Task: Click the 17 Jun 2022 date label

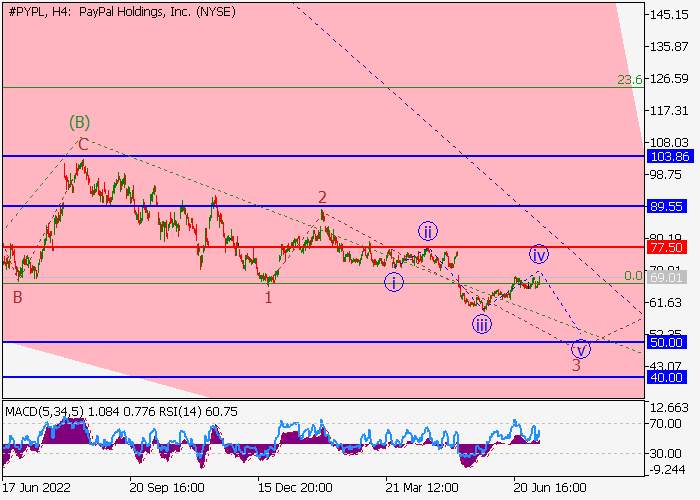Action: click(x=37, y=487)
